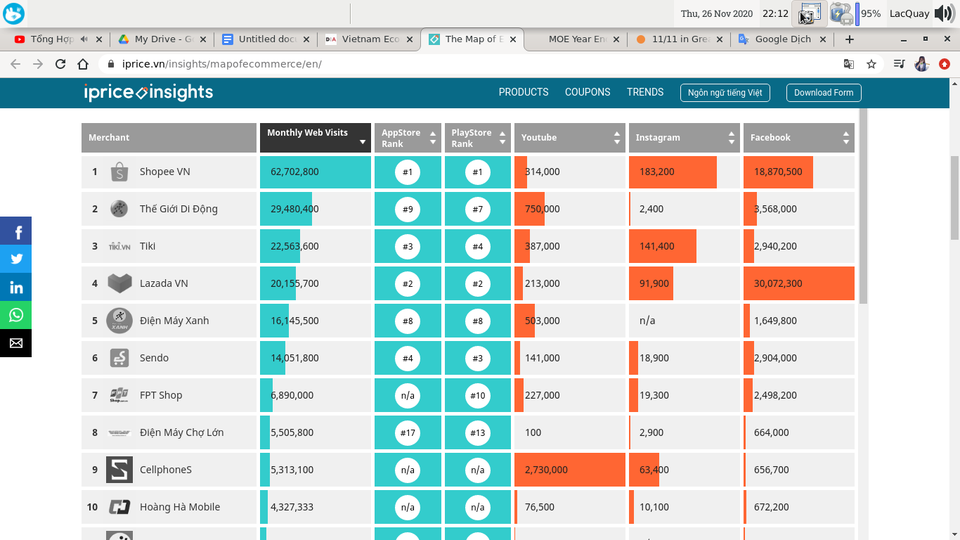Screen dimensions: 960x540
Task: Share page via Twitter sidebar icon
Action: 16,259
